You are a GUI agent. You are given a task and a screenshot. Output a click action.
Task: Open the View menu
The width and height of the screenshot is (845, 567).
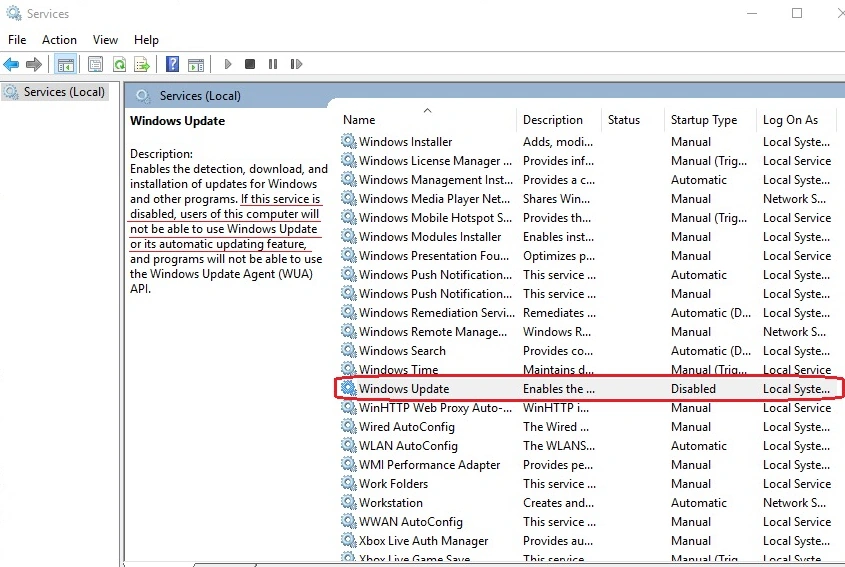point(105,40)
